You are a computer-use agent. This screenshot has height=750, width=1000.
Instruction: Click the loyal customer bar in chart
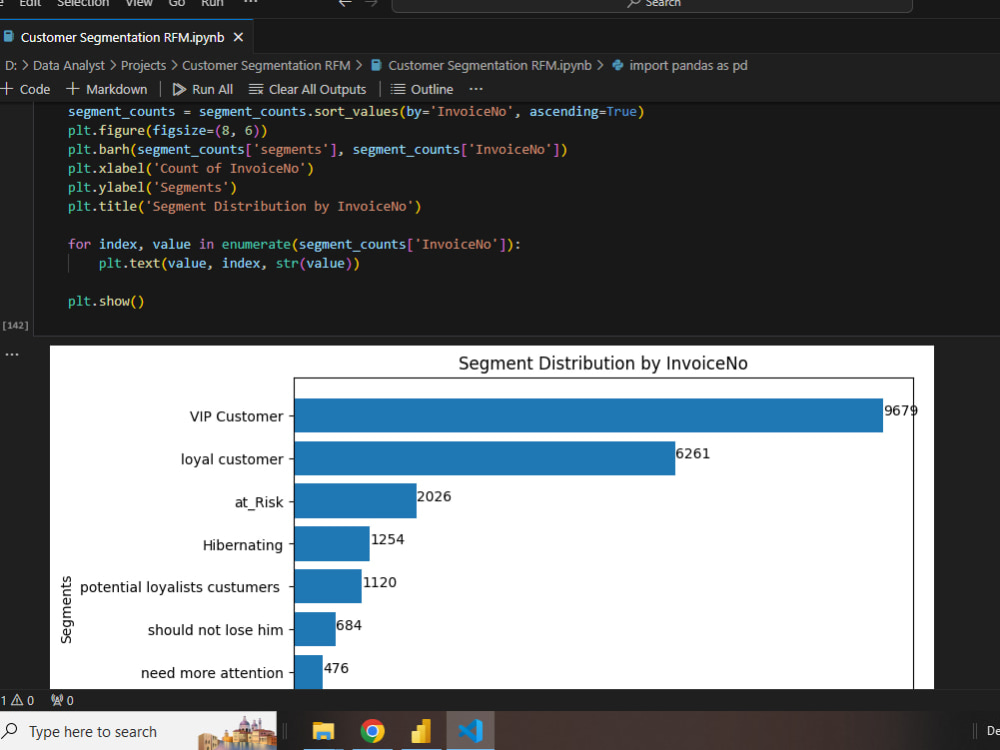(485, 458)
